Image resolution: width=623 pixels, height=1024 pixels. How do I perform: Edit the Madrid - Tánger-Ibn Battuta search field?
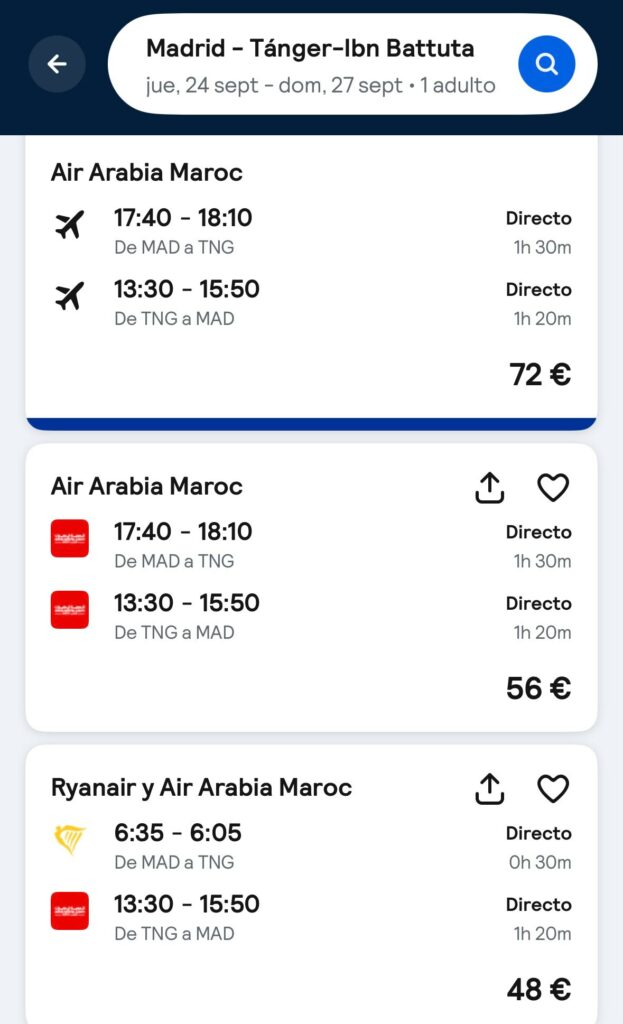point(310,49)
